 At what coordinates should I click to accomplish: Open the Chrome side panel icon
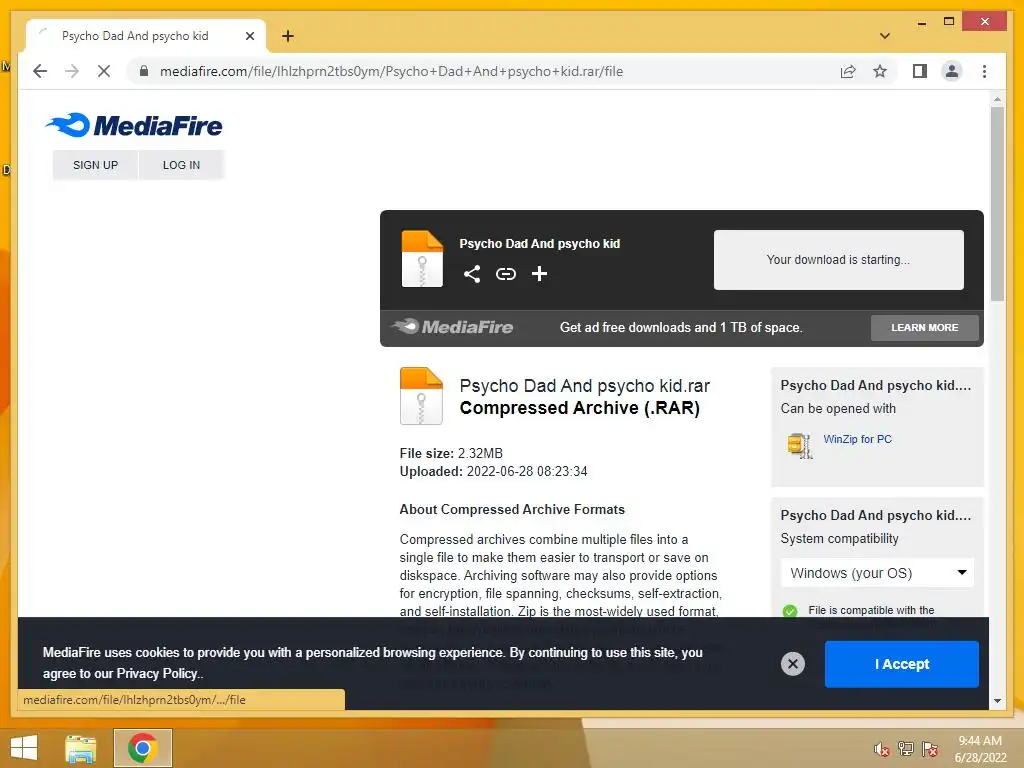pos(920,71)
